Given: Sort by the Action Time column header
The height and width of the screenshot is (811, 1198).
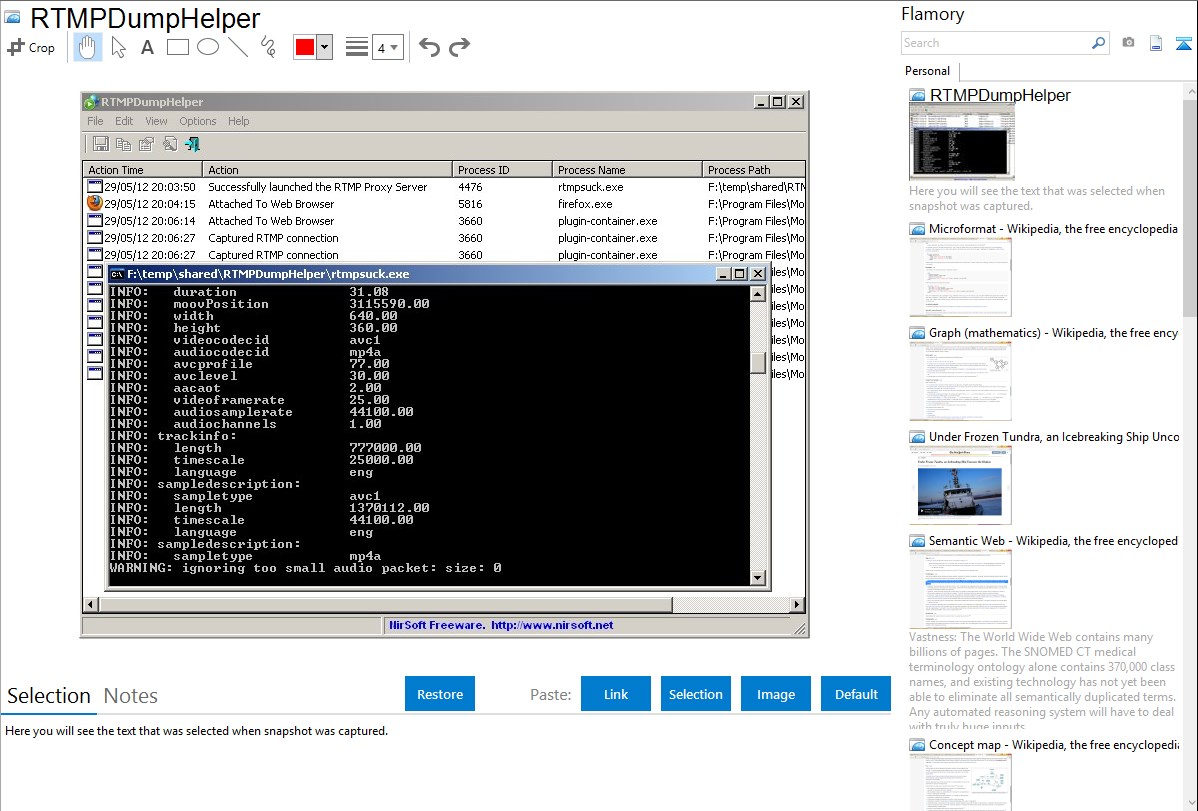Looking at the screenshot, I should click(x=142, y=170).
